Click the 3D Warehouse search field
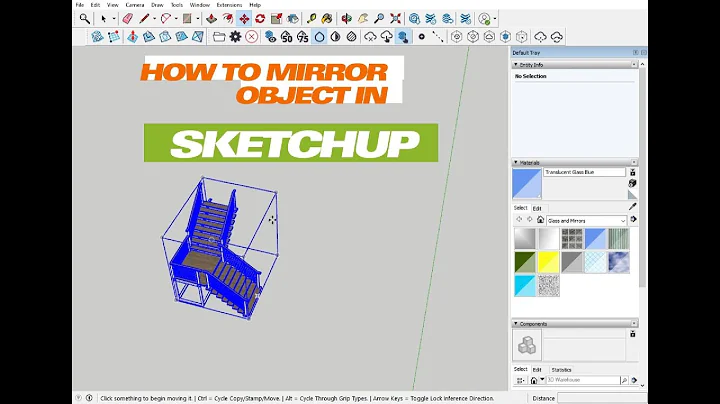Screen dimensions: 720x404 coord(582,380)
